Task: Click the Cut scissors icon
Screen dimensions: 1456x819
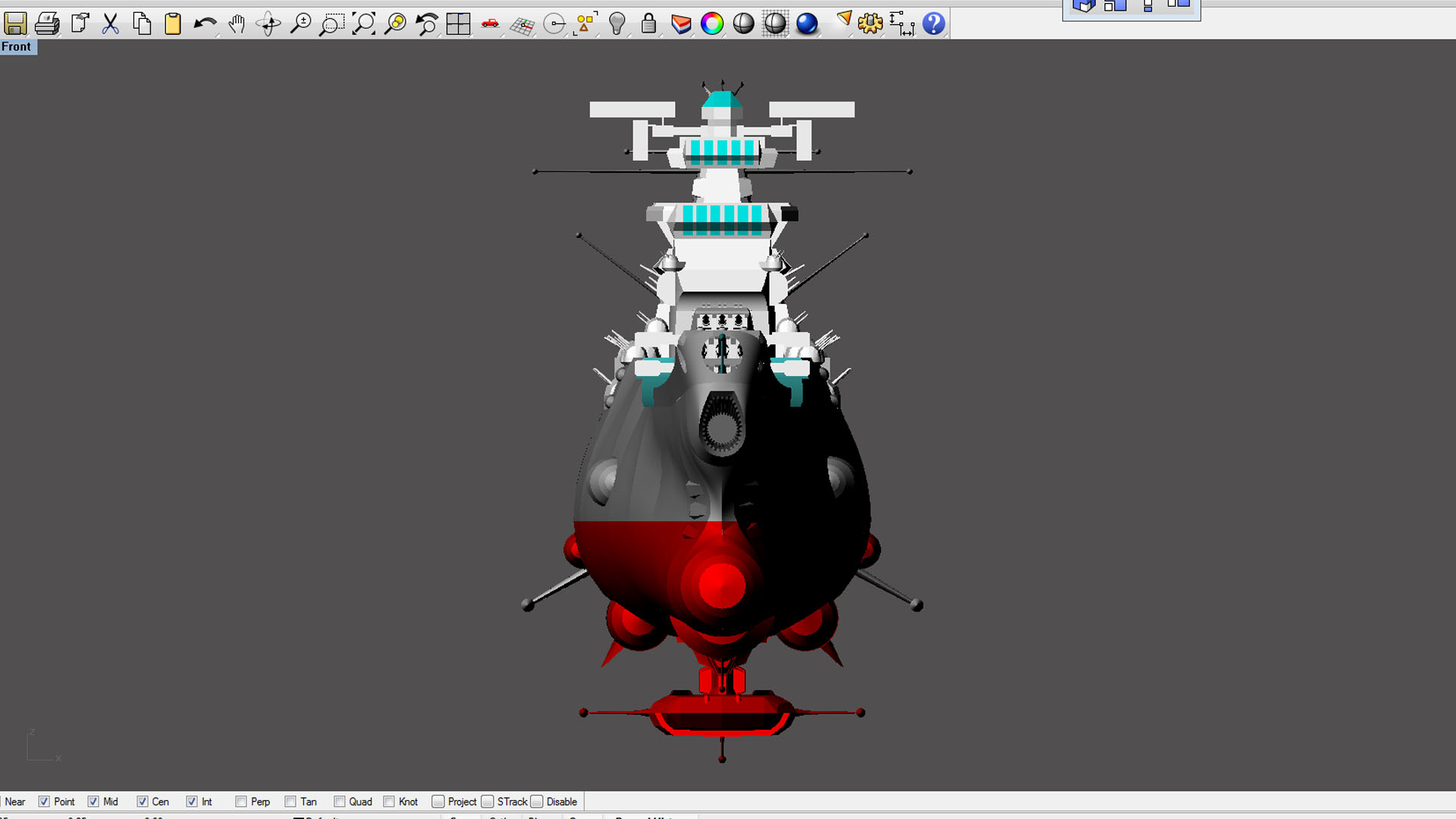Action: click(111, 24)
